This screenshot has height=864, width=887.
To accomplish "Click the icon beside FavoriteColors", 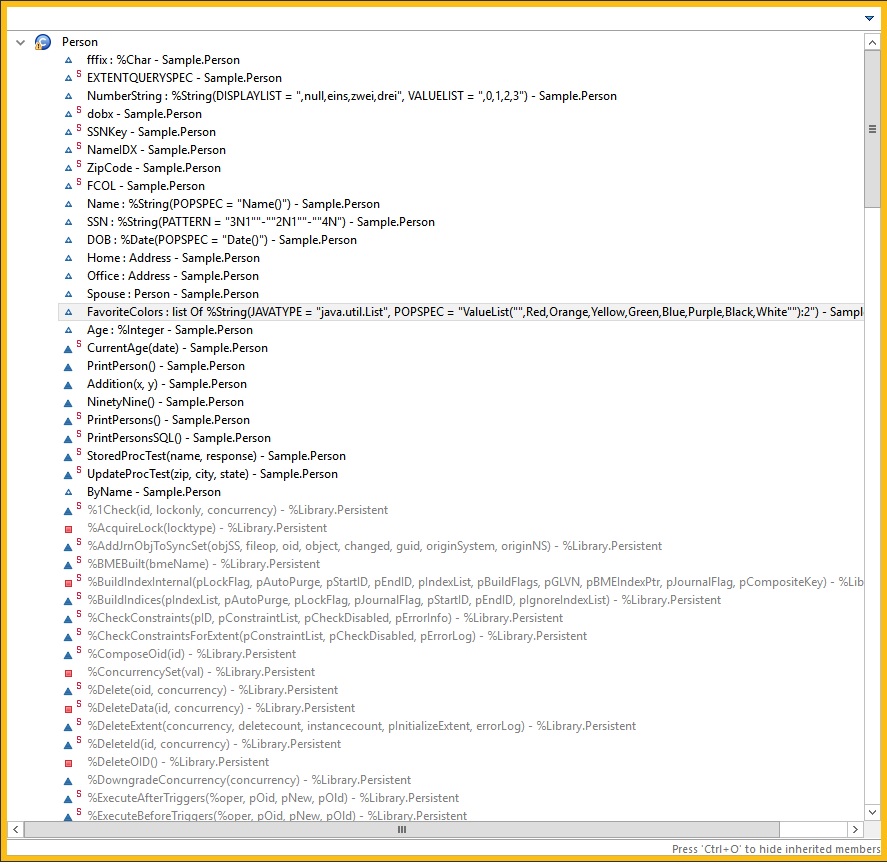I will tap(68, 312).
